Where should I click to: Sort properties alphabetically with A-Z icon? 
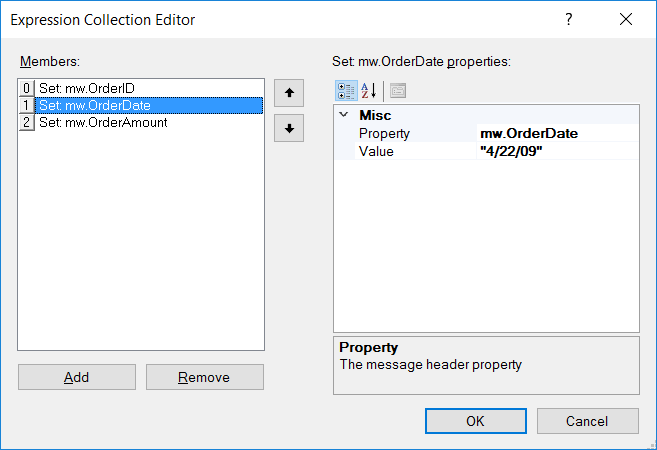(369, 91)
